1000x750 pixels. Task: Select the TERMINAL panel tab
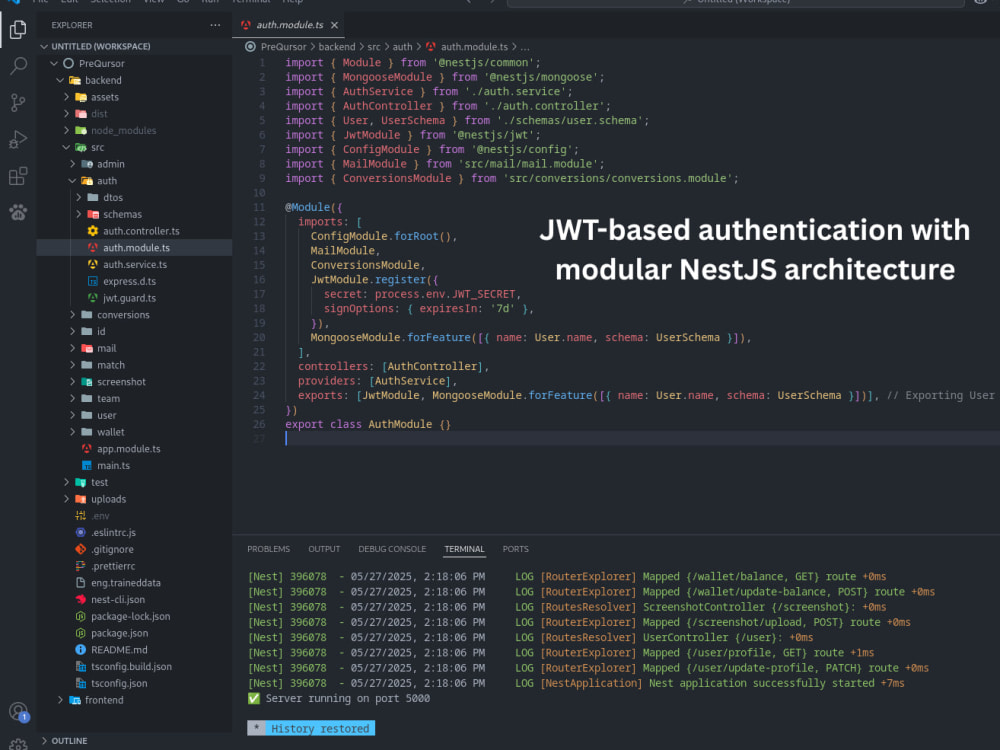(464, 549)
